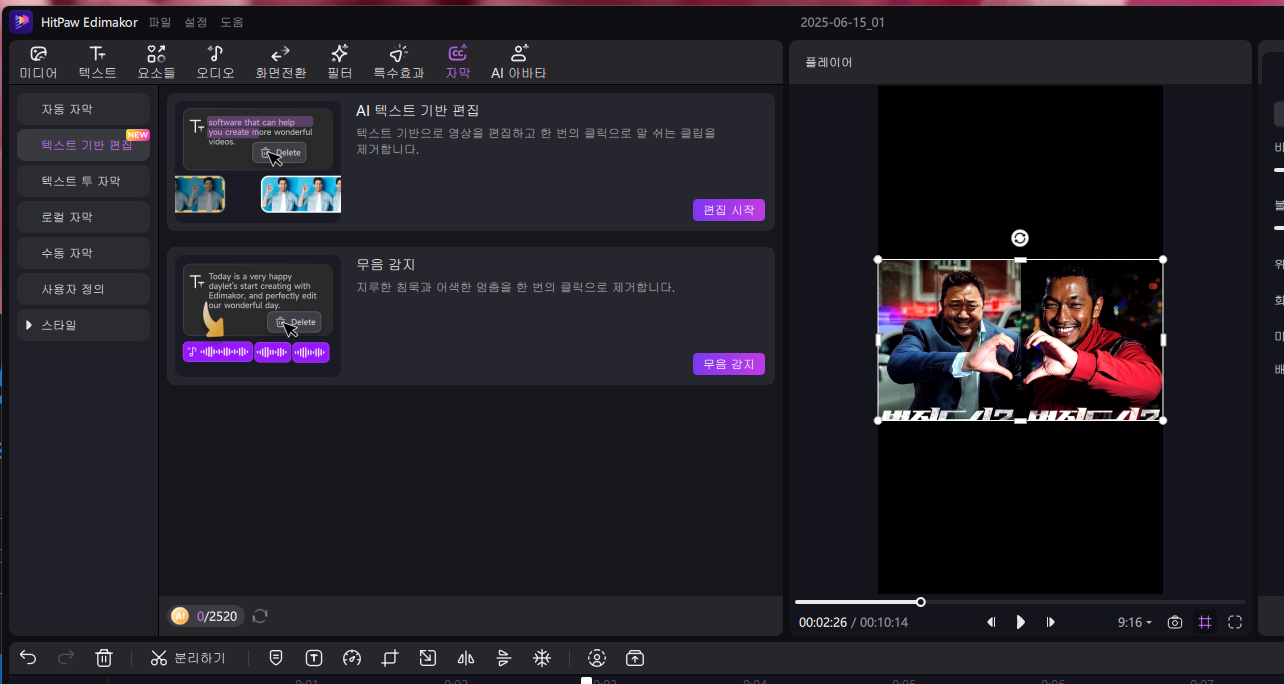Select the crop tool in timeline toolbar

coord(390,658)
